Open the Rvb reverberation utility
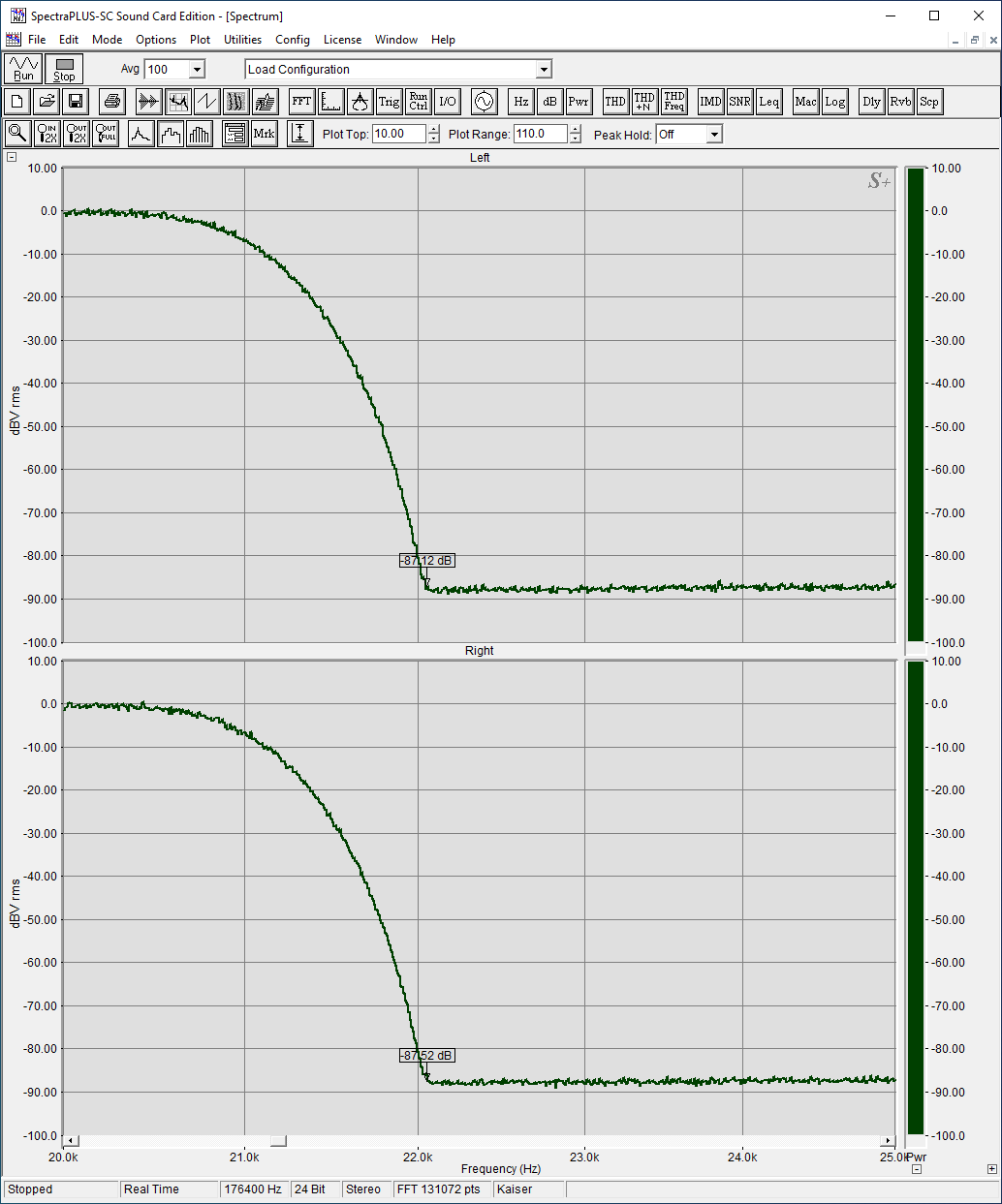The height and width of the screenshot is (1204, 1002). pos(900,102)
